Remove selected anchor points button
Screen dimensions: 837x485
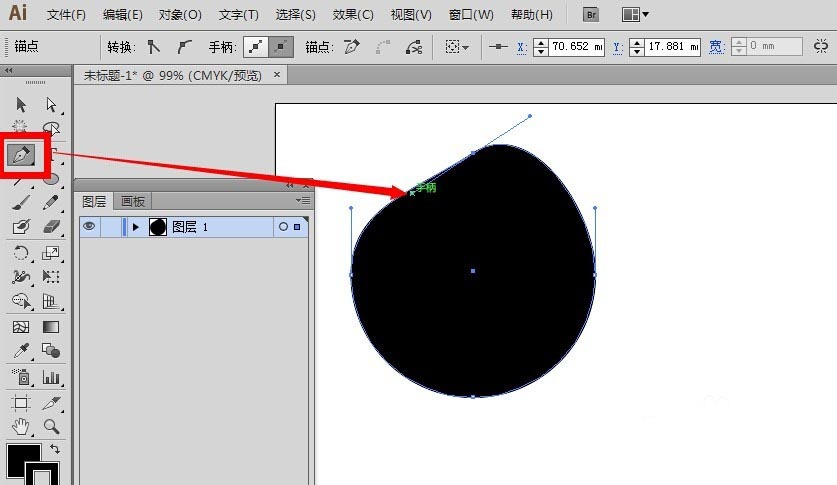coord(352,47)
